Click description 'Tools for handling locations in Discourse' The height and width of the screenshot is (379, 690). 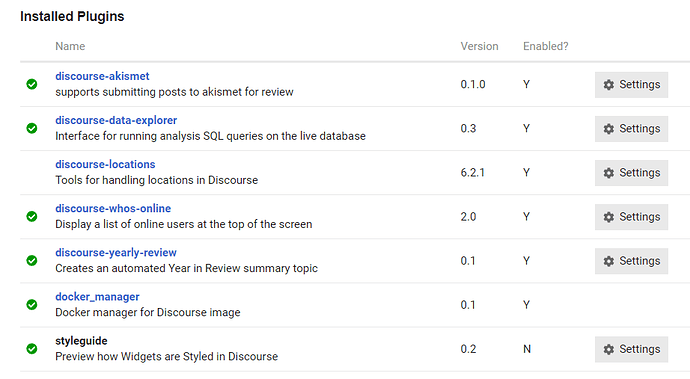click(157, 180)
